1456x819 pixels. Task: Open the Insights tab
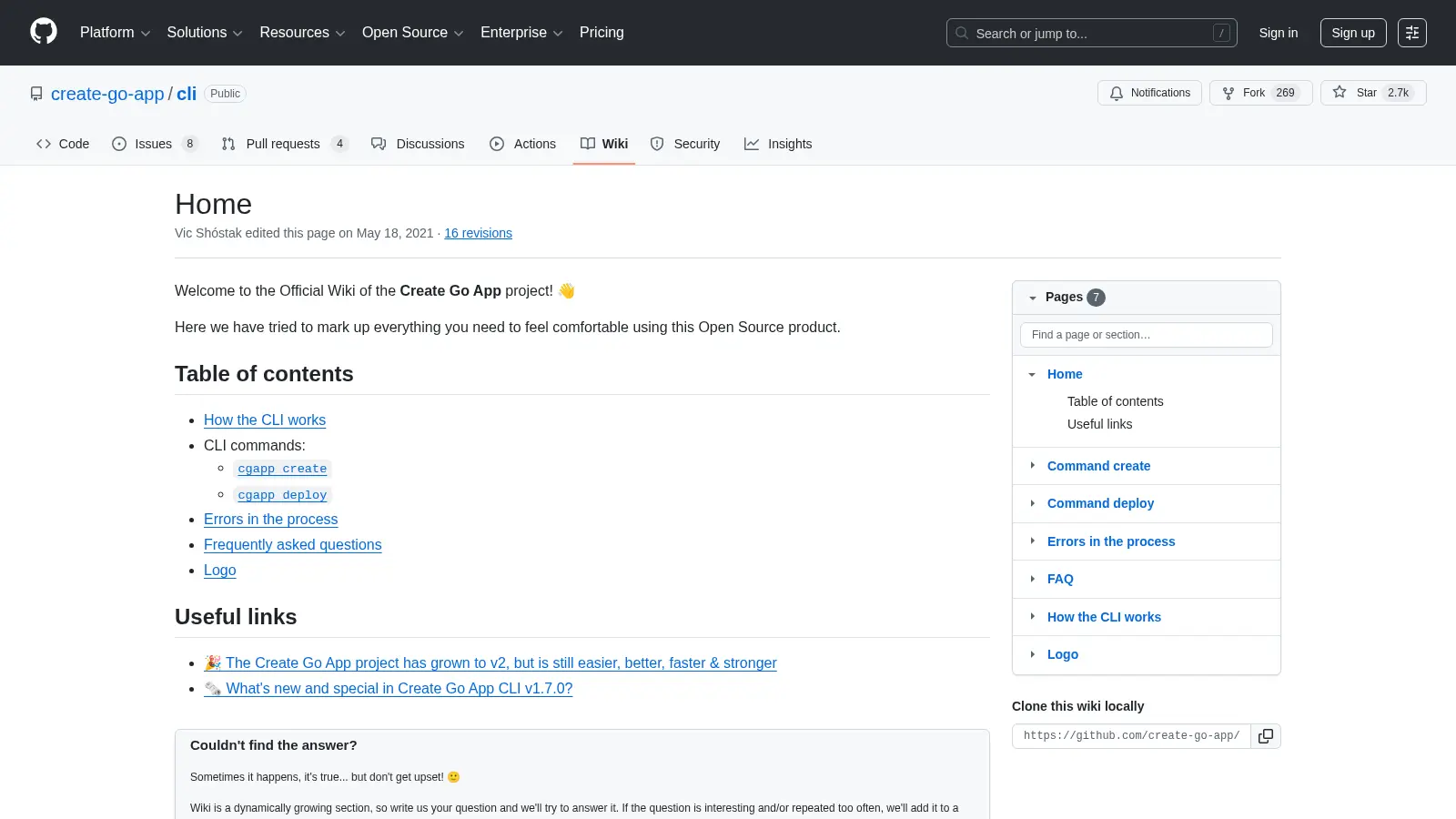coord(778,144)
